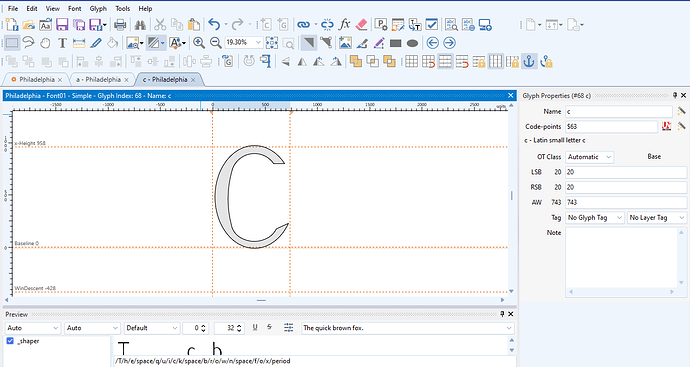The height and width of the screenshot is (367, 690).
Task: Toggle the rectangle selection mode
Action: [x=12, y=43]
